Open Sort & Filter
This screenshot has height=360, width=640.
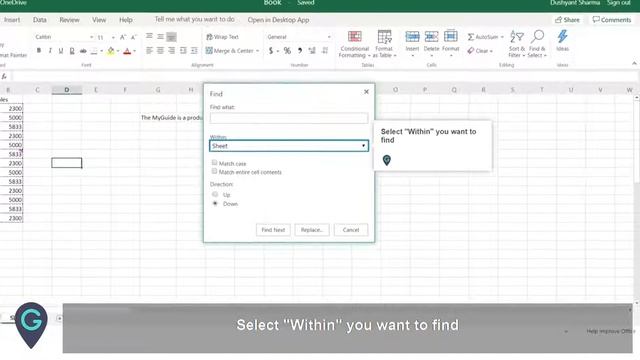coord(517,44)
